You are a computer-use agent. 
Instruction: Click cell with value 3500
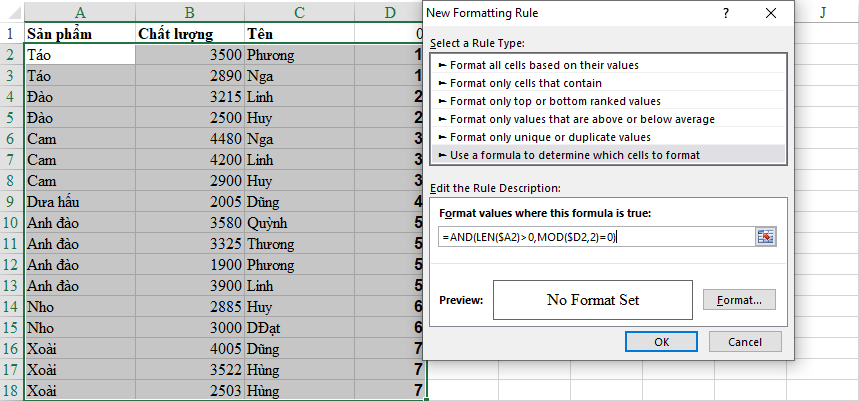190,55
